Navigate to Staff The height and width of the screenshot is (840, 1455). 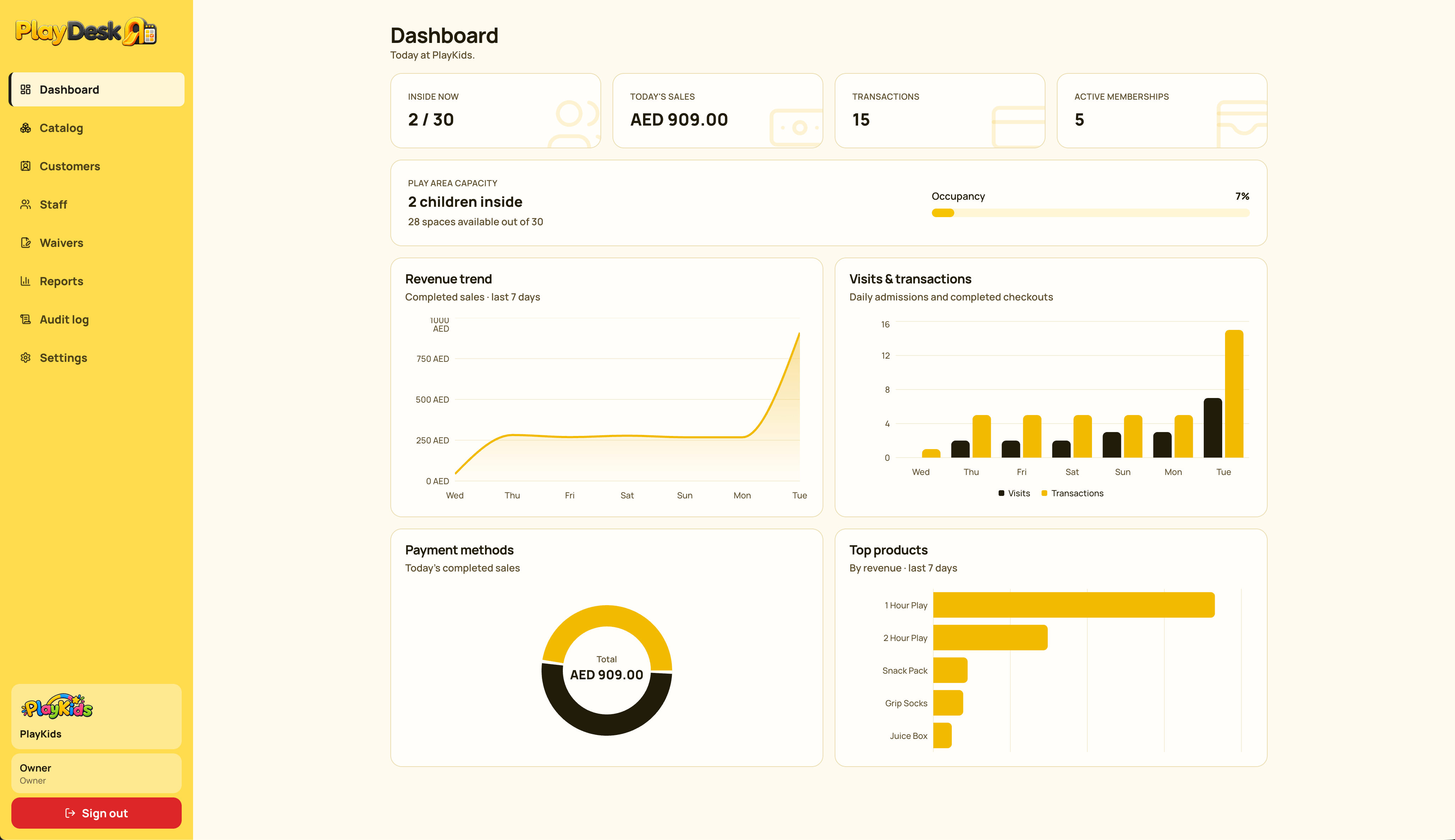coord(97,204)
